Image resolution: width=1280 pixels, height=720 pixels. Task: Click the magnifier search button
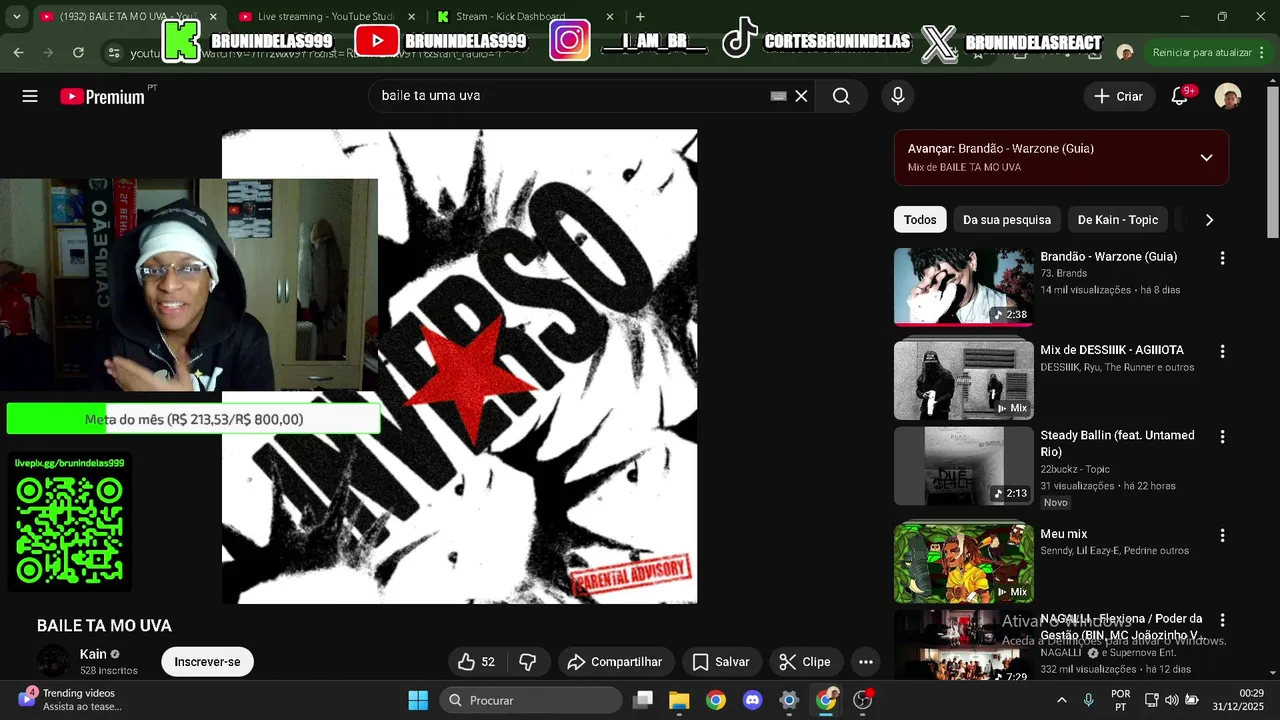(841, 96)
